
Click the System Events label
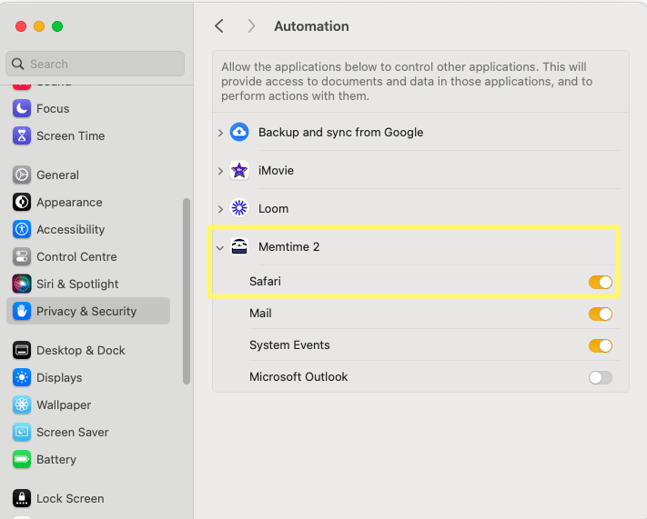click(289, 345)
